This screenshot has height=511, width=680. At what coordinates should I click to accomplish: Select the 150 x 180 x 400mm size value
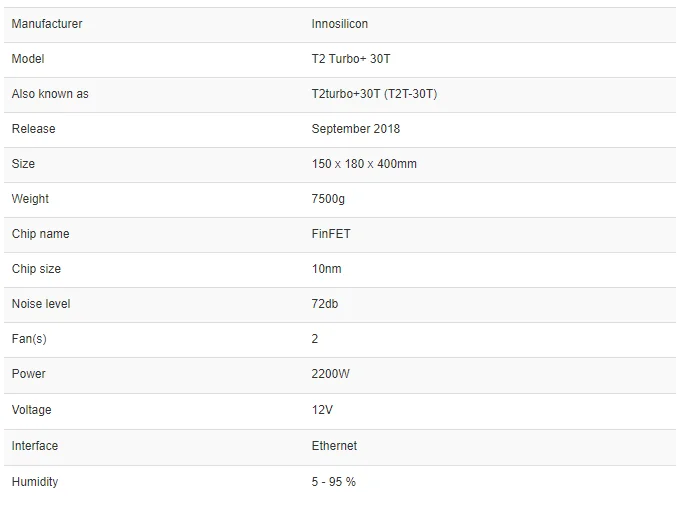364,164
